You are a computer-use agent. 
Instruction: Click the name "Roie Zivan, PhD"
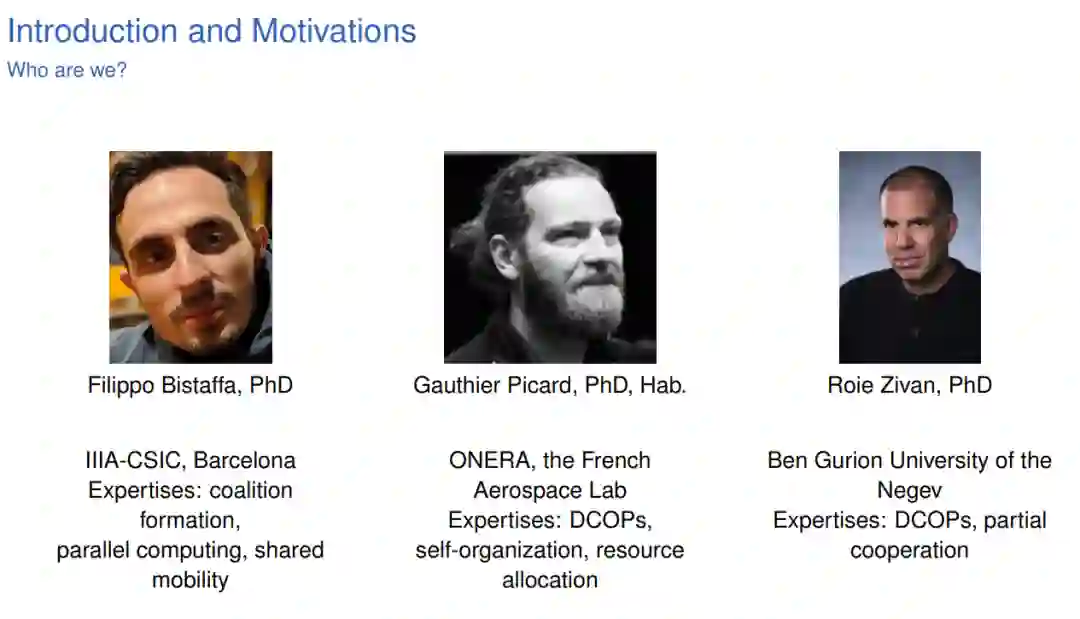point(909,385)
